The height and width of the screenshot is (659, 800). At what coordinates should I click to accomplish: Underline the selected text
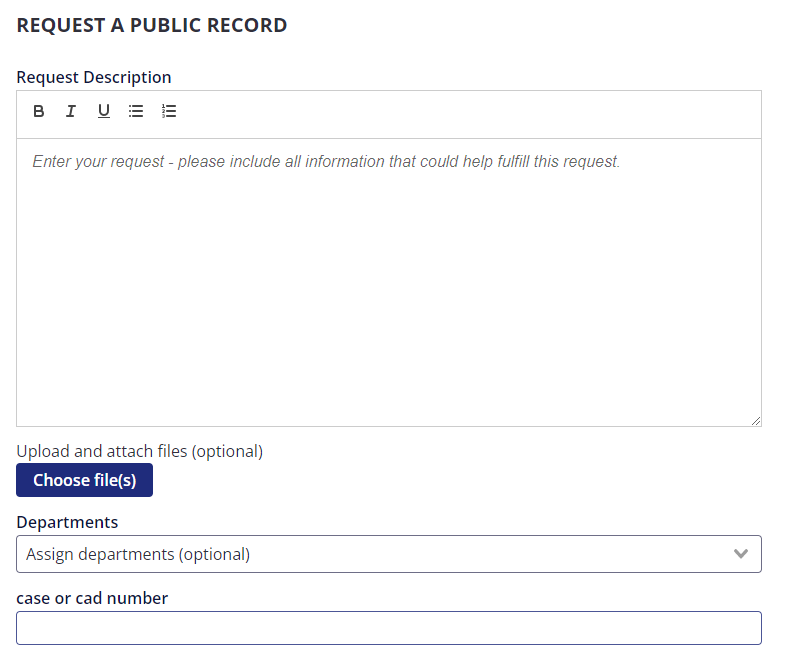pos(104,111)
